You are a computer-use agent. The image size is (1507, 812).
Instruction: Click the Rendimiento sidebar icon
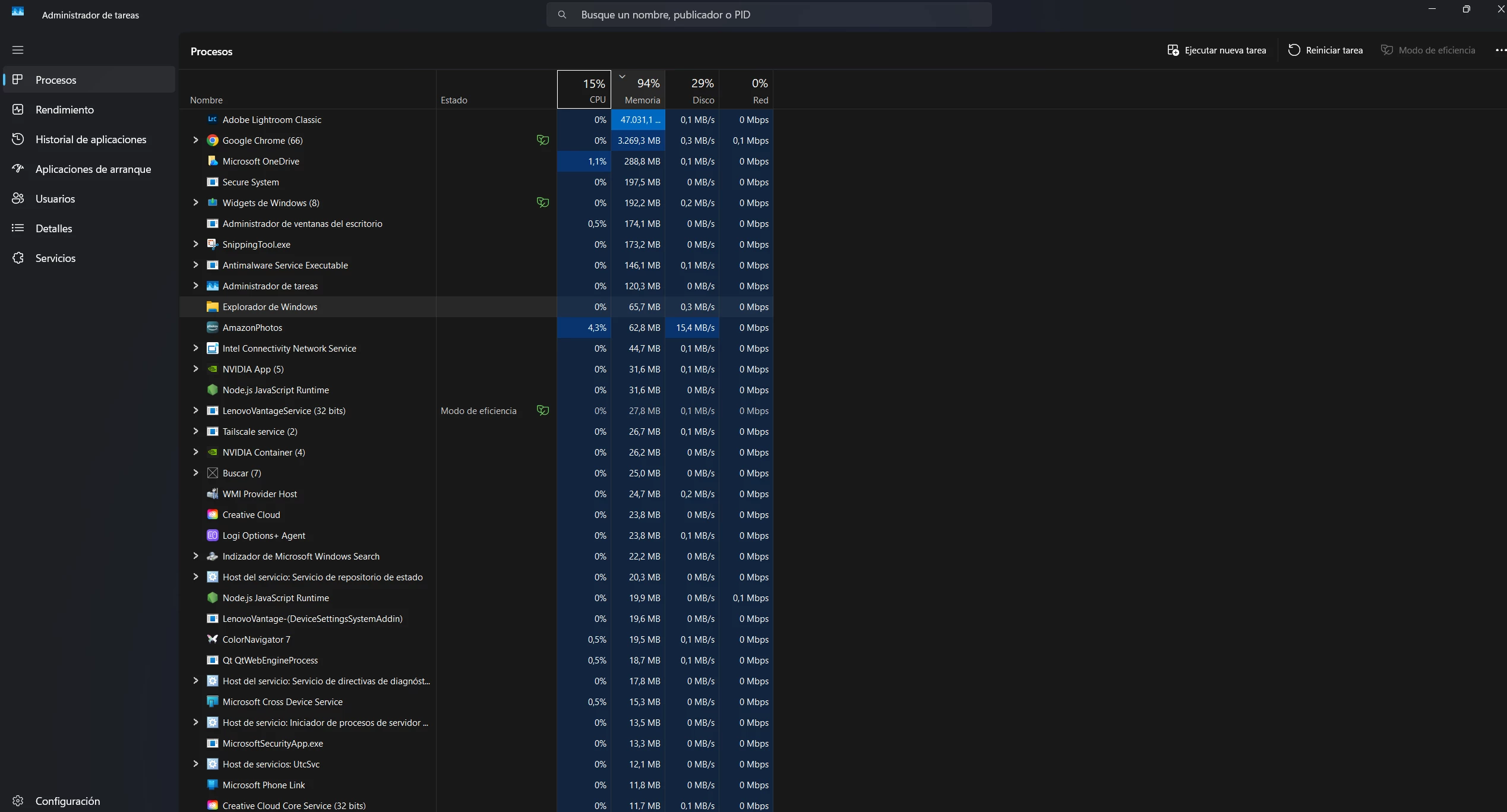(x=18, y=109)
